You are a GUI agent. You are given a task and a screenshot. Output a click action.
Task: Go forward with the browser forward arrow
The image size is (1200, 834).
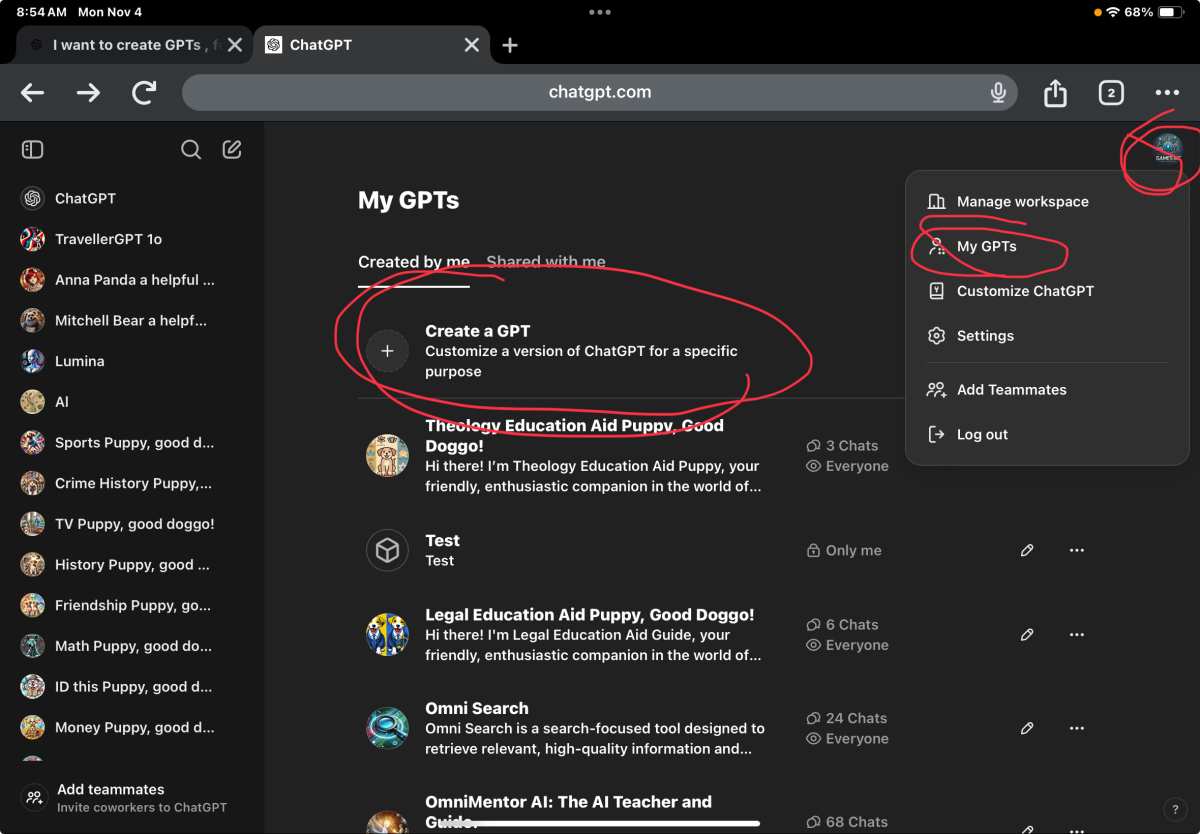(88, 93)
